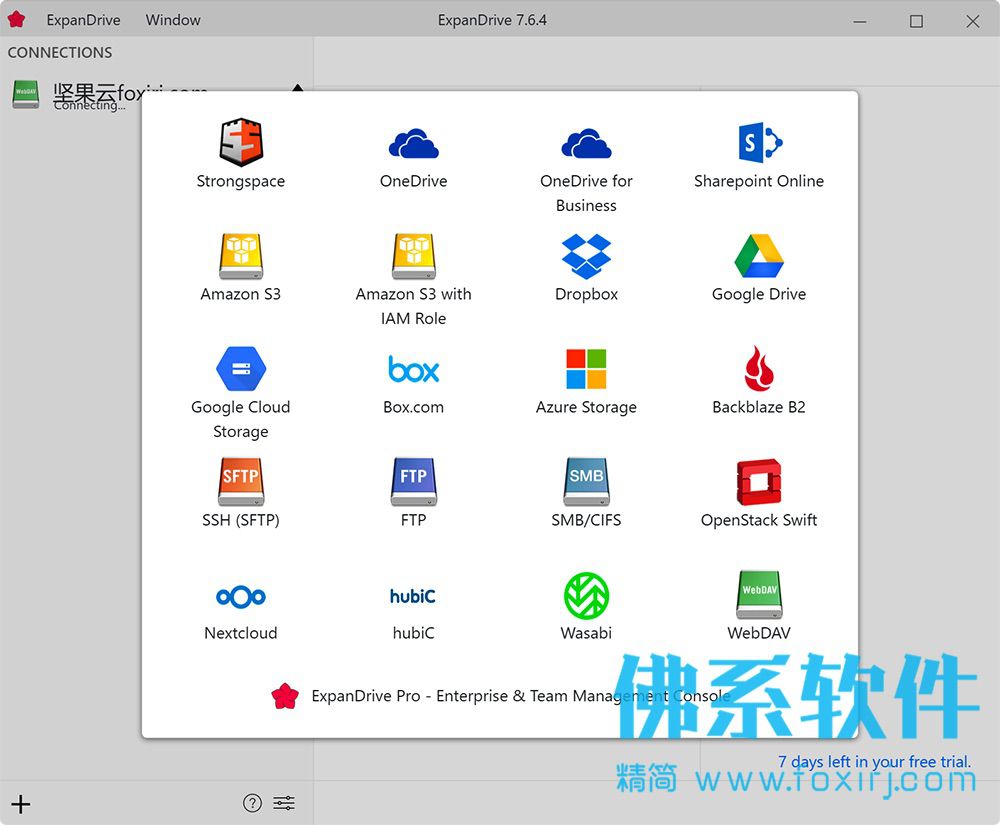Image resolution: width=1000 pixels, height=825 pixels.
Task: Click the Azure Storage label text
Action: pos(586,407)
